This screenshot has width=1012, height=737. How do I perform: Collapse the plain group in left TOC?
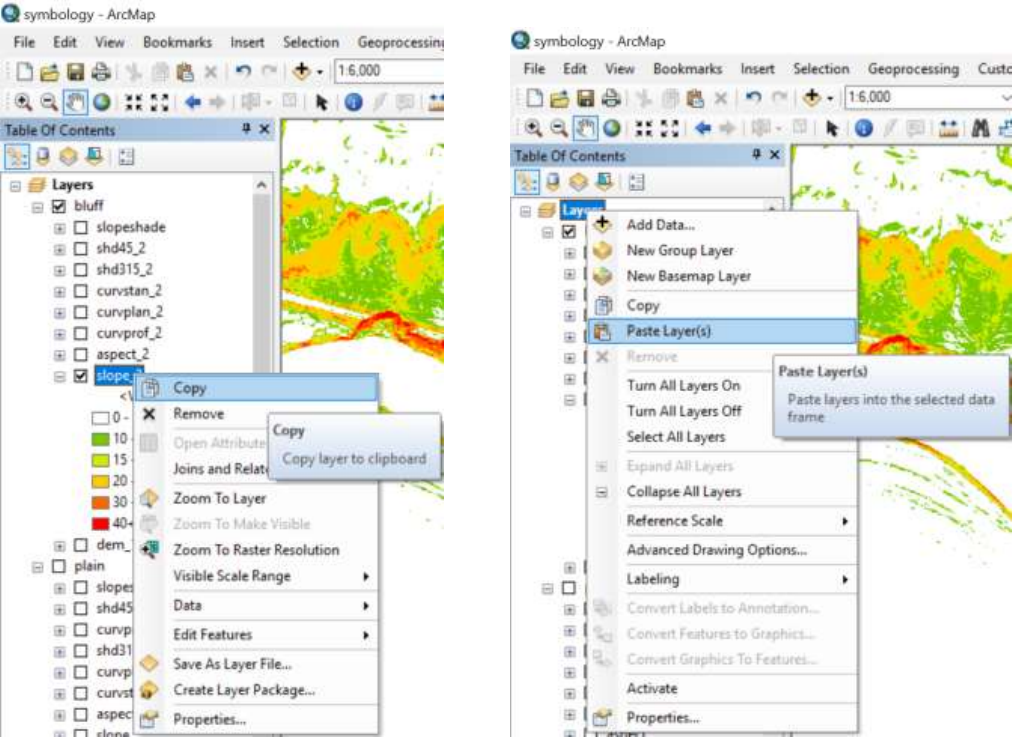click(37, 567)
